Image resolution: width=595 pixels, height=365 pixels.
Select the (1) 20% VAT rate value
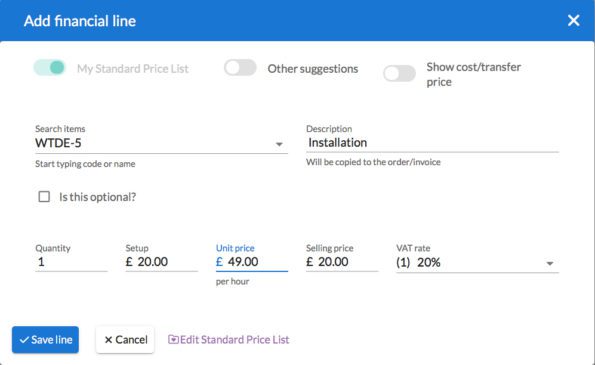pos(418,262)
